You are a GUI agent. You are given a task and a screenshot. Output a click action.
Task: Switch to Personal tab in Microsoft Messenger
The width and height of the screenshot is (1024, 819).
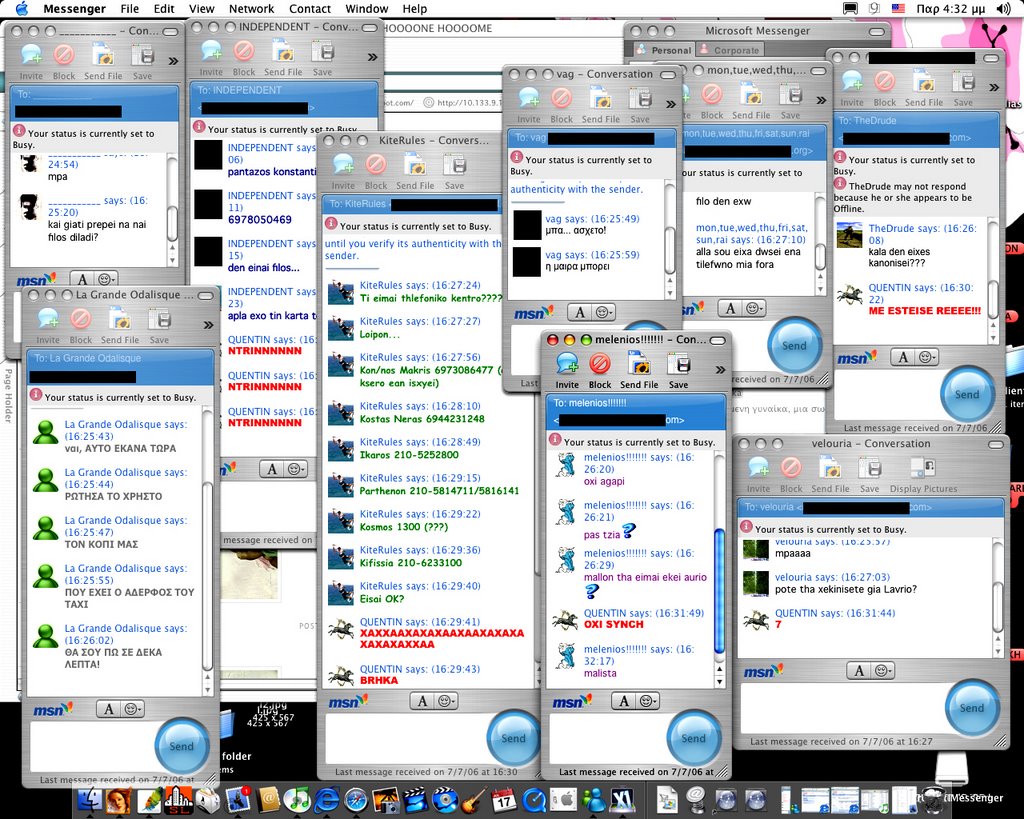coord(663,50)
